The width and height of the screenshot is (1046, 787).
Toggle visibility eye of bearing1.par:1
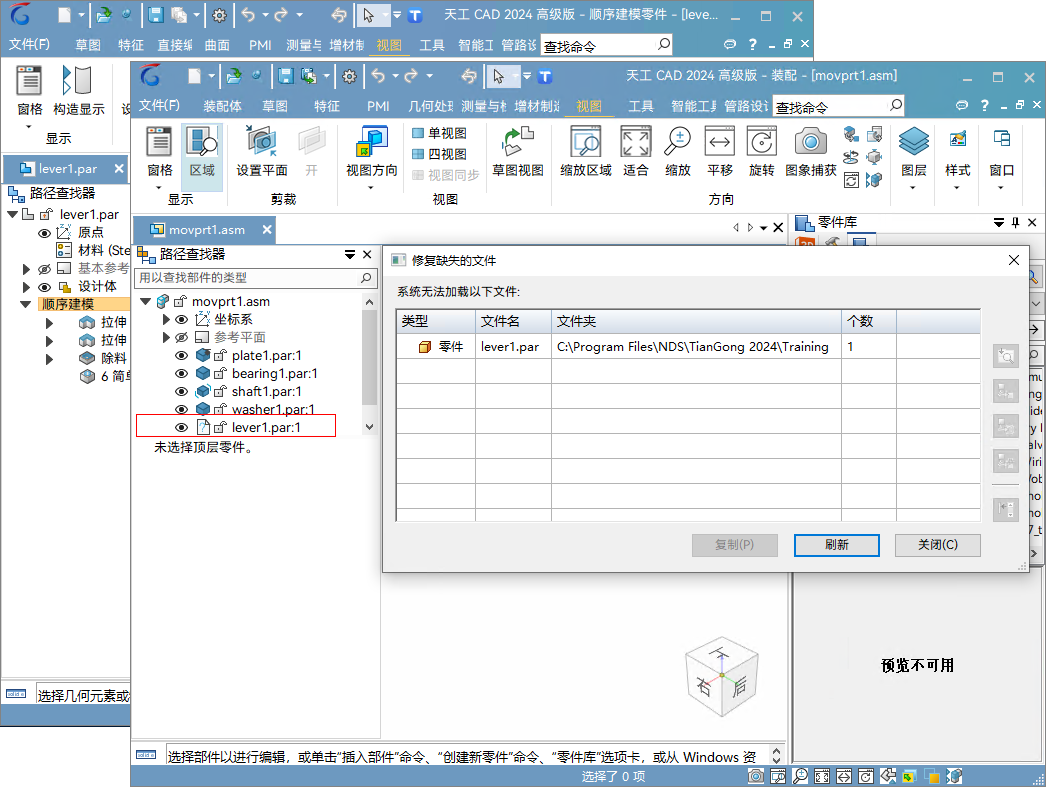point(181,373)
